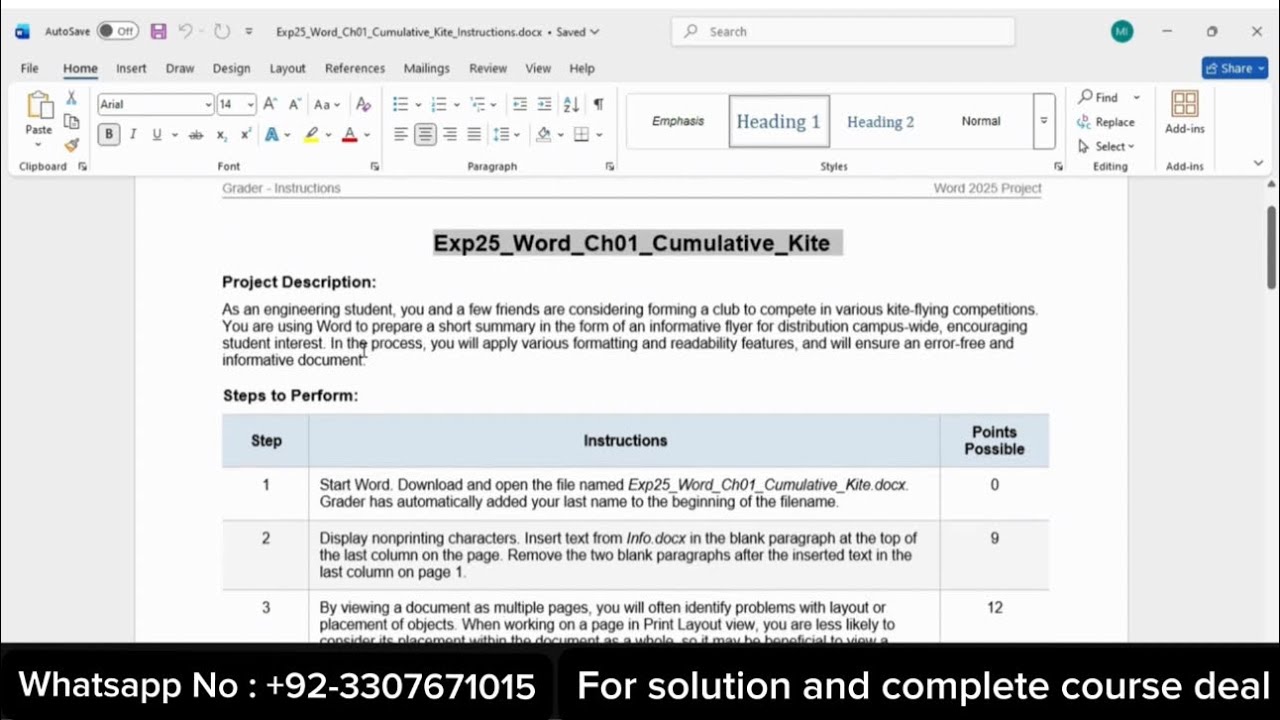Copy selection using the Copy icon
This screenshot has height=720, width=1280.
(71, 122)
